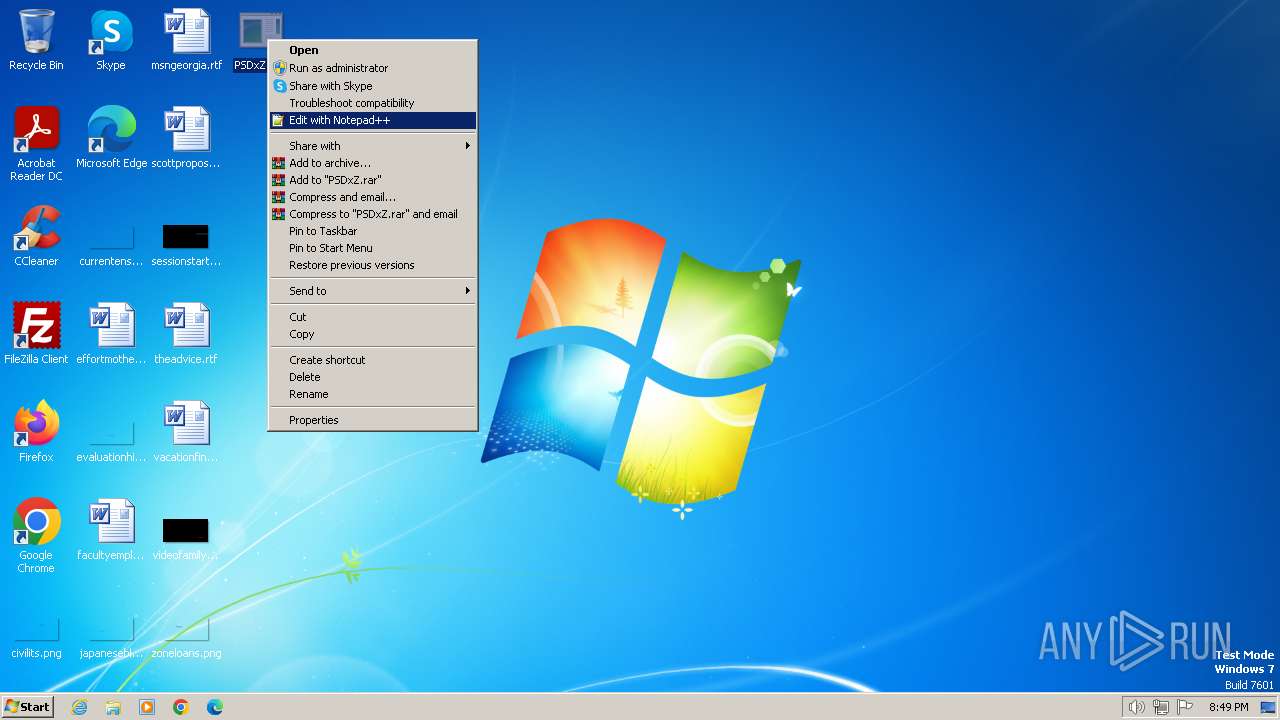Choose Share with Skype
The width and height of the screenshot is (1280, 720).
coord(373,86)
